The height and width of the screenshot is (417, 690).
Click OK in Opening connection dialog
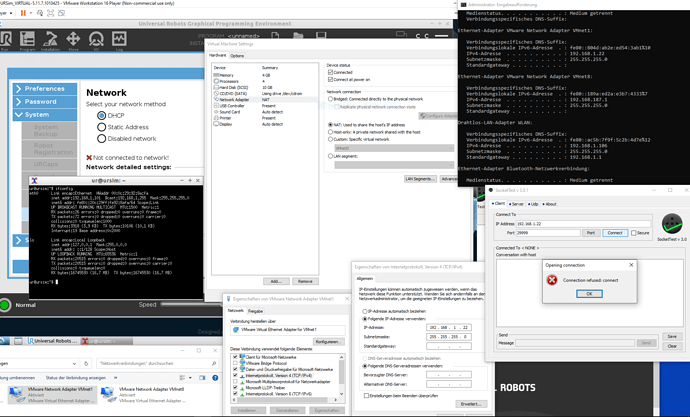[x=589, y=294]
